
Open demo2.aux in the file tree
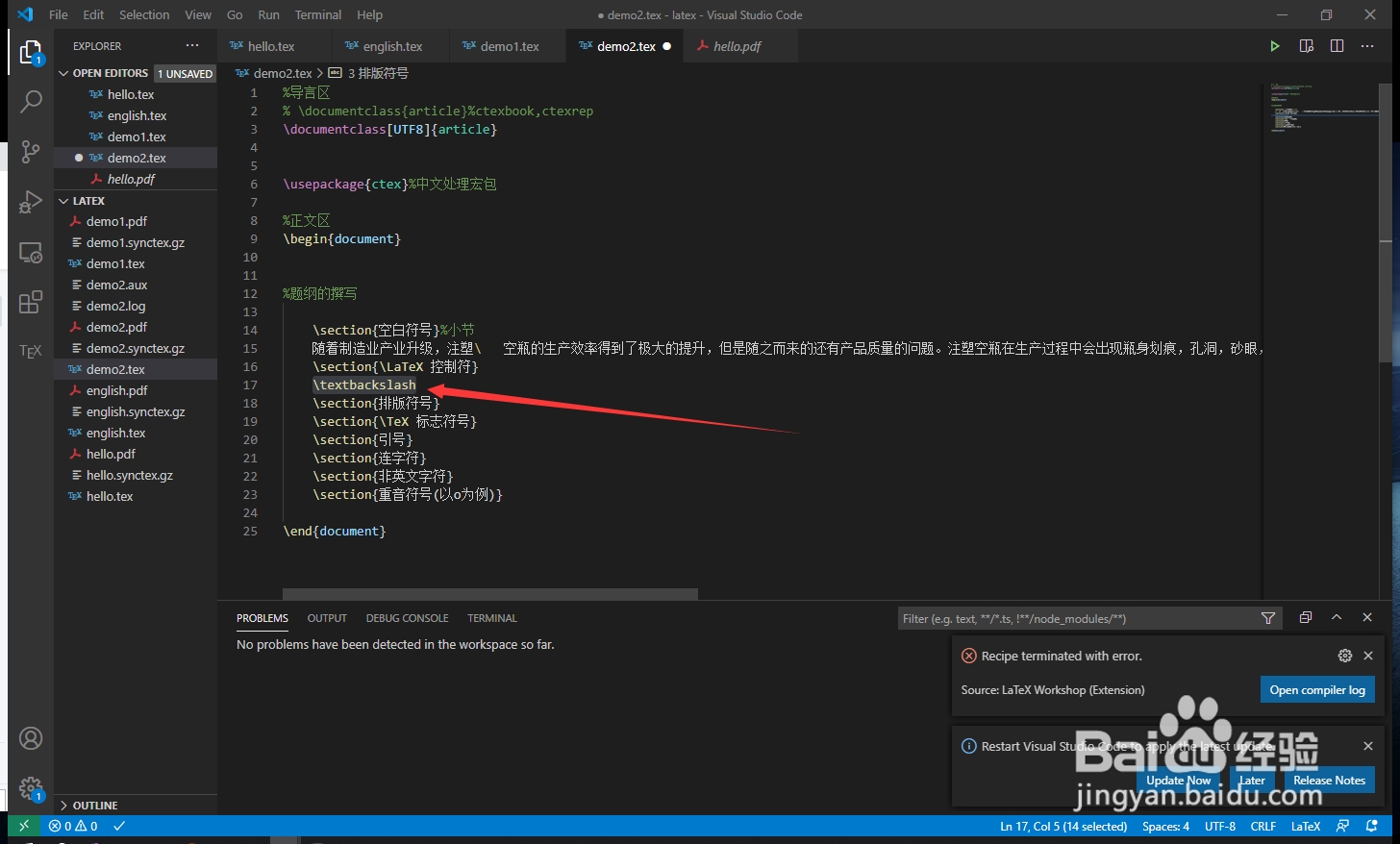pyautogui.click(x=116, y=285)
